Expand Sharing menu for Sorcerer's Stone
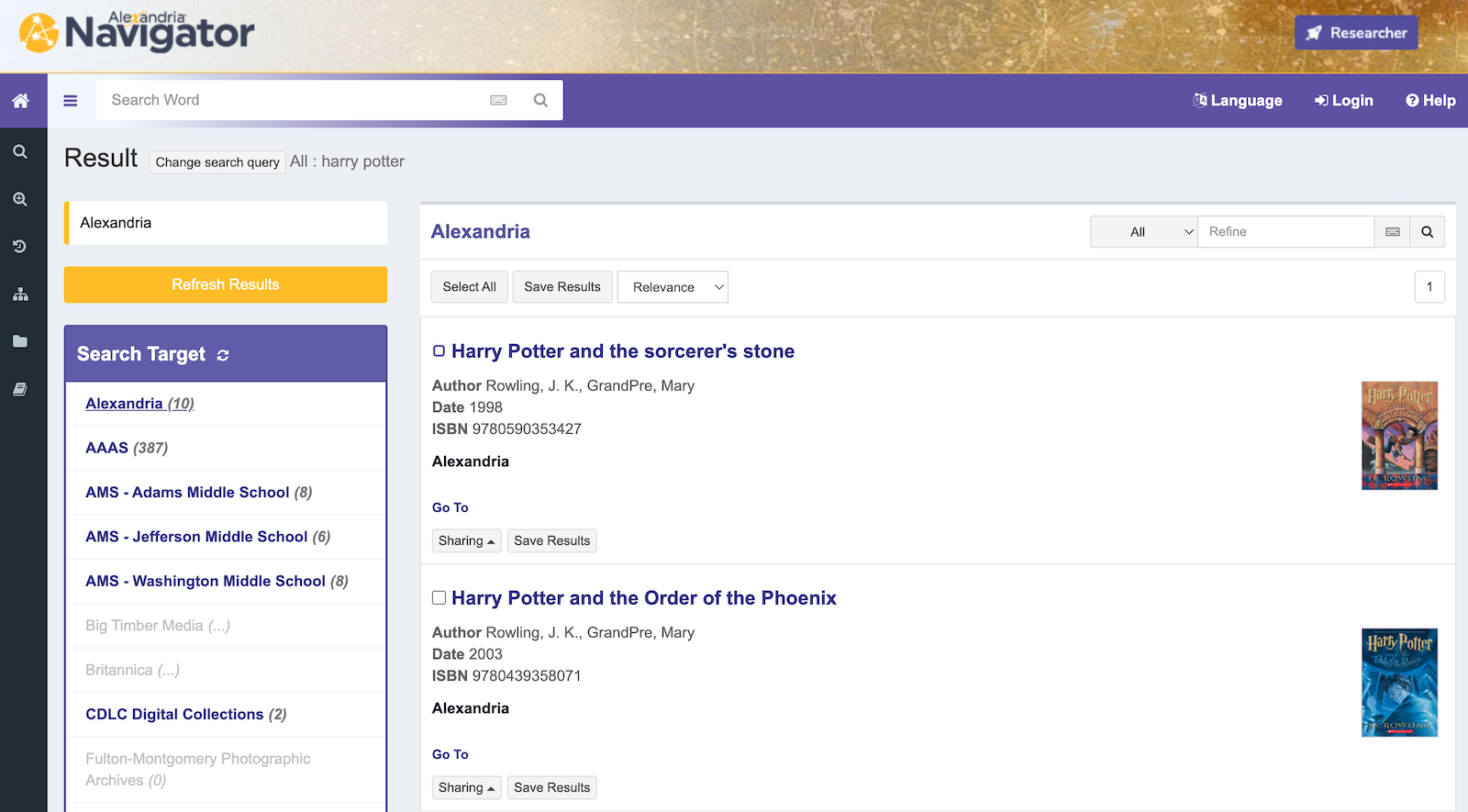Image resolution: width=1468 pixels, height=812 pixels. point(466,541)
